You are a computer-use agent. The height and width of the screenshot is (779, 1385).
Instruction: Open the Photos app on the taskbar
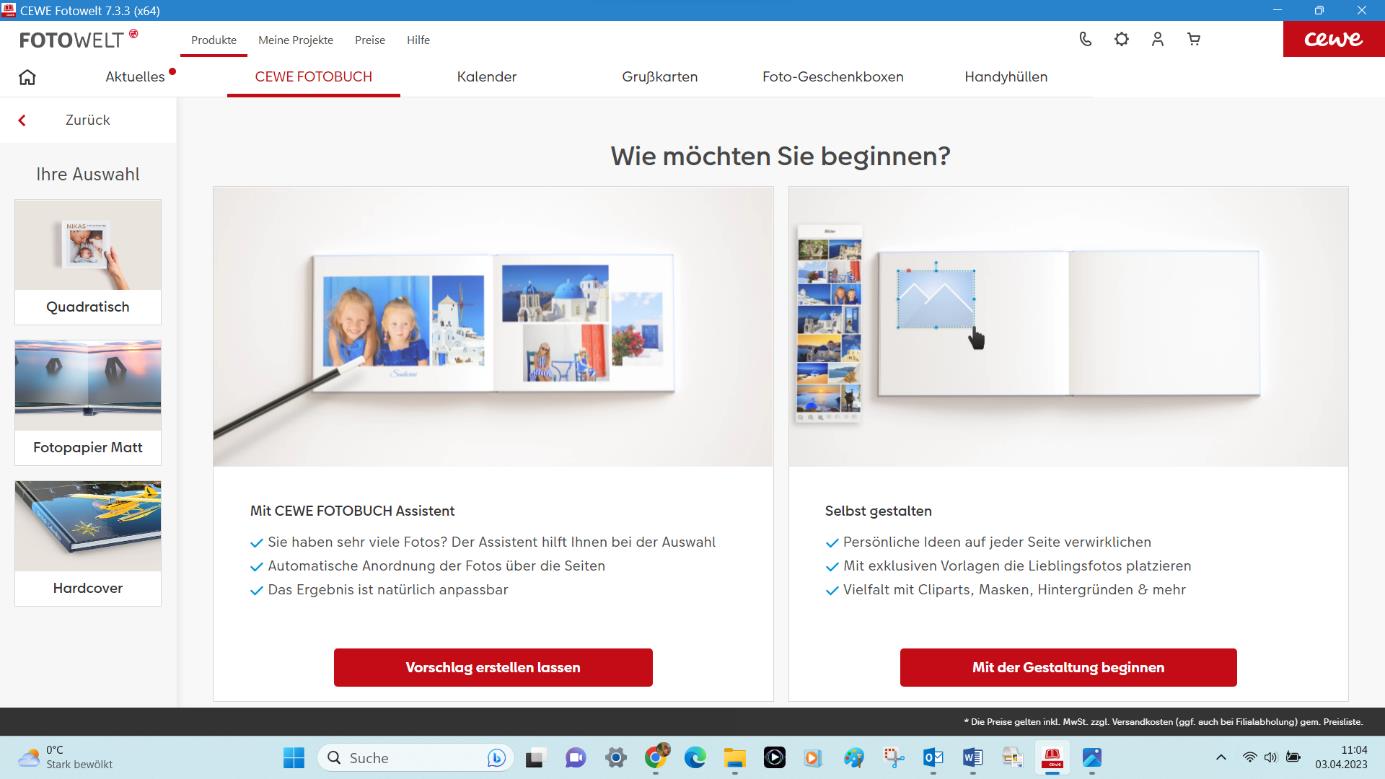[1092, 758]
